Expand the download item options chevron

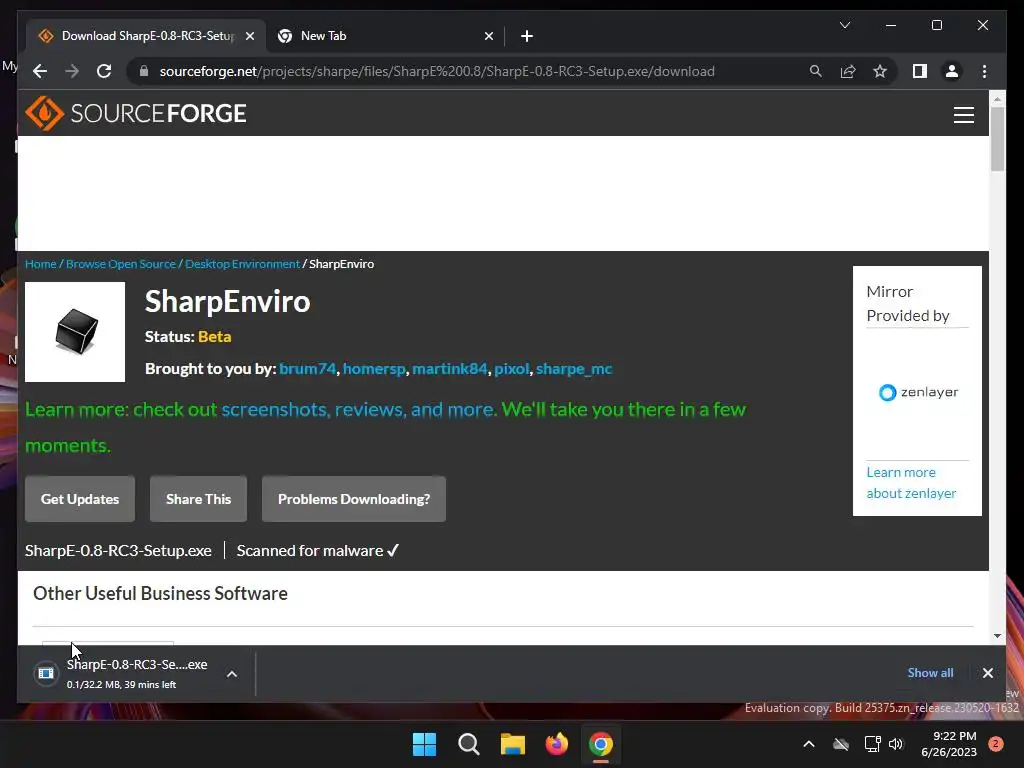(x=232, y=674)
